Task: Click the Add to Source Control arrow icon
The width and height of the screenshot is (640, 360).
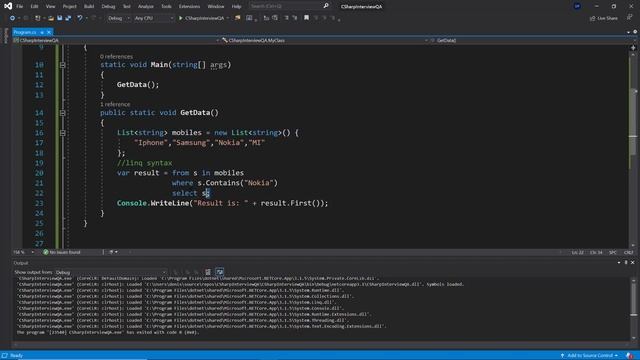Action: point(562,356)
